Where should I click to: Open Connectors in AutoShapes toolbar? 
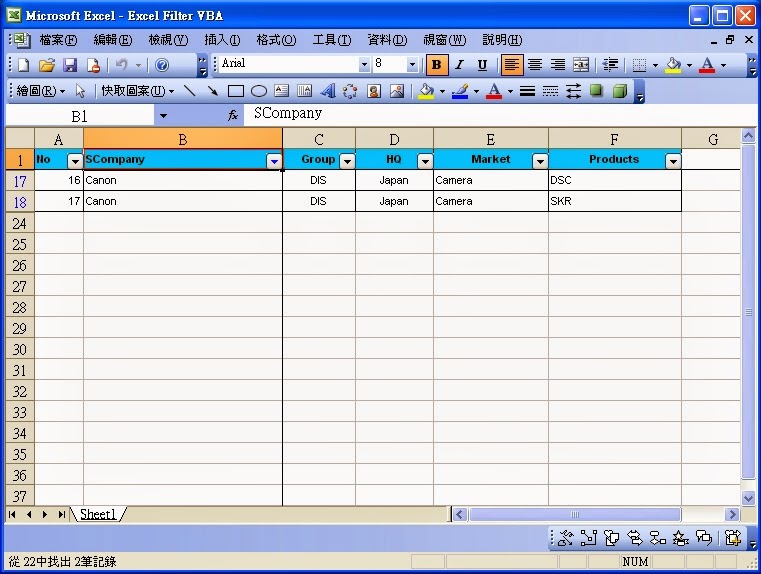[x=588, y=538]
